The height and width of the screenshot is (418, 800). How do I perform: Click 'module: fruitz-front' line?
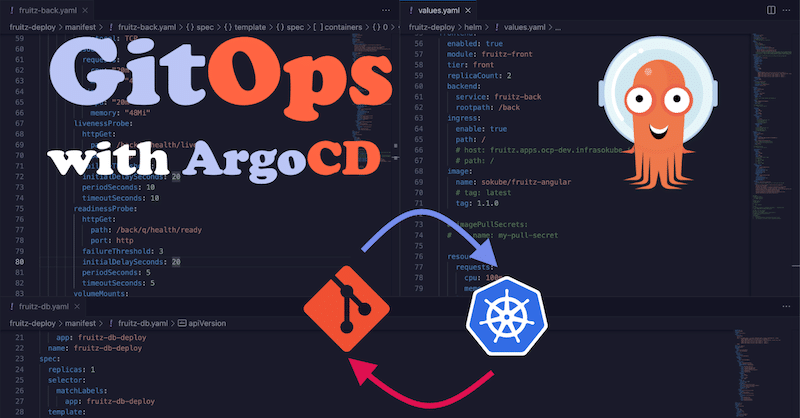point(489,54)
